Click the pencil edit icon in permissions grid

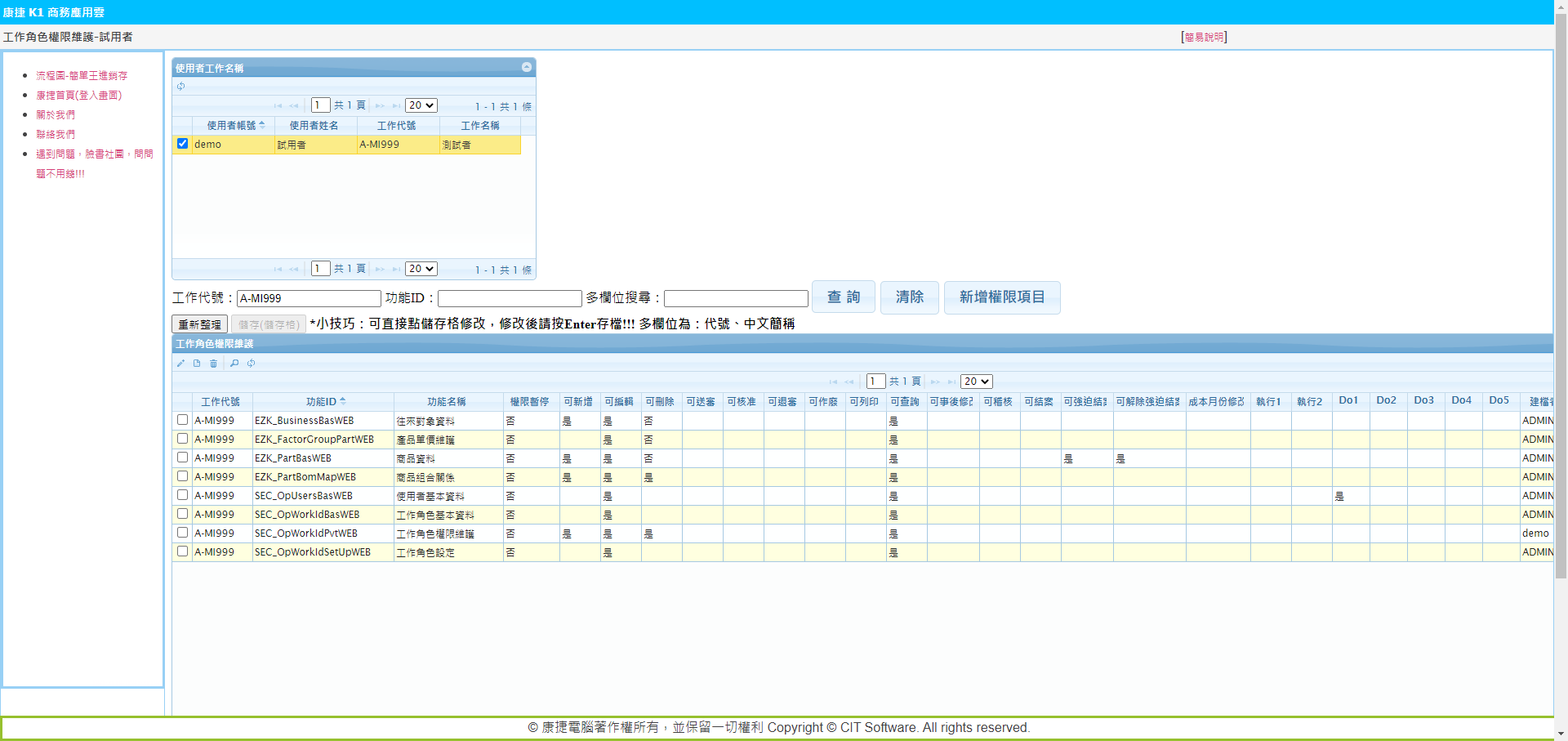(x=180, y=364)
